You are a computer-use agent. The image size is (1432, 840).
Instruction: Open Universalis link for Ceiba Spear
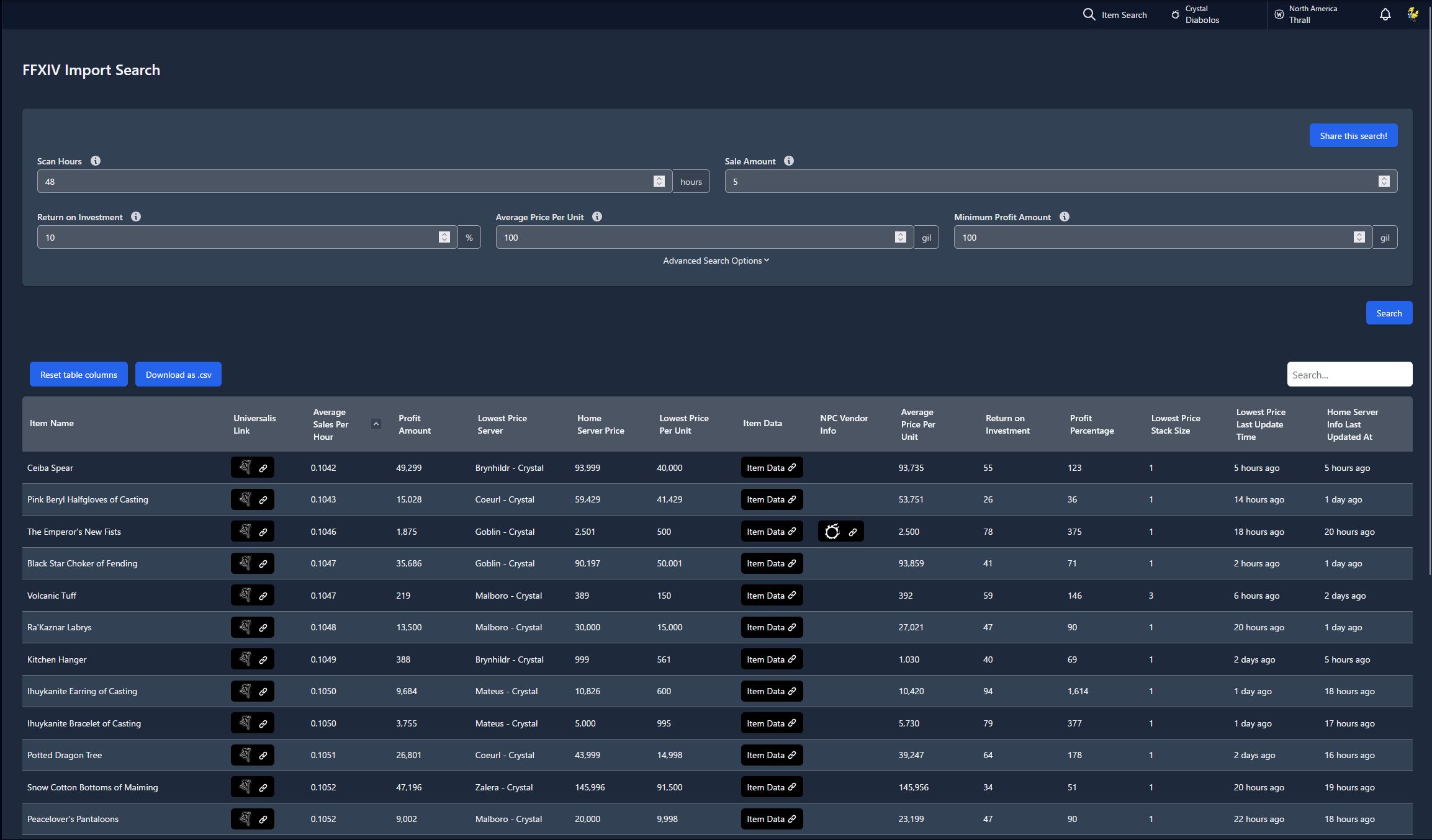pos(253,467)
